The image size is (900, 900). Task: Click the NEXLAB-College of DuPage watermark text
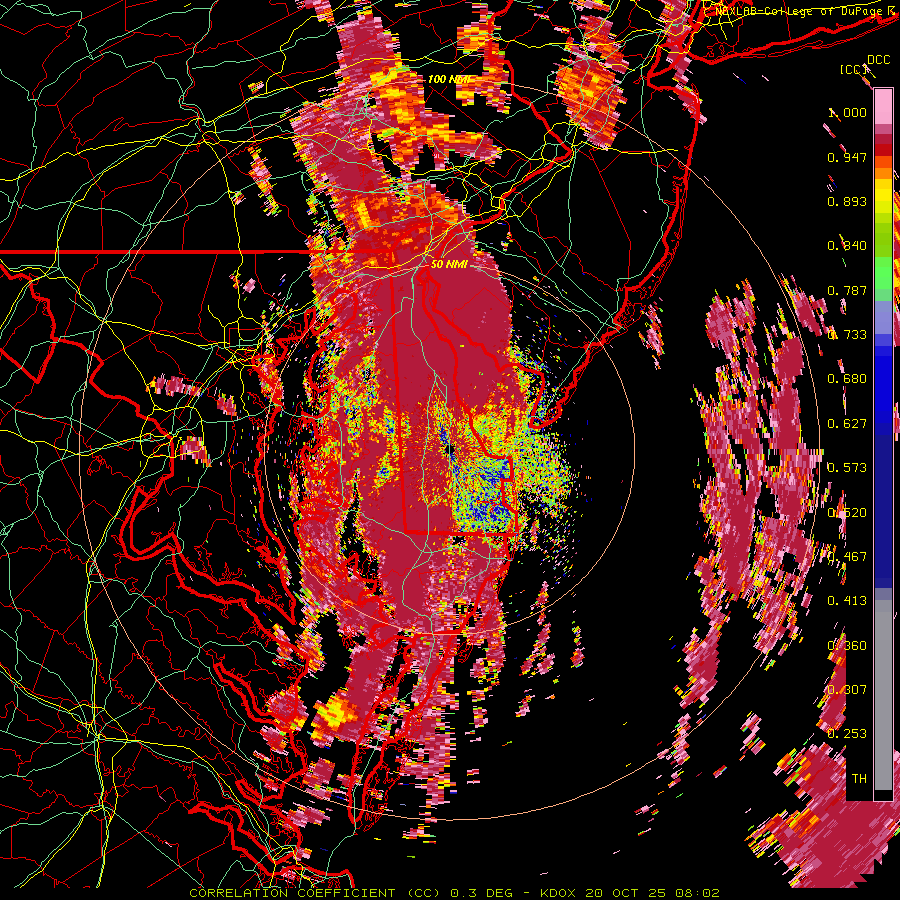click(x=801, y=11)
